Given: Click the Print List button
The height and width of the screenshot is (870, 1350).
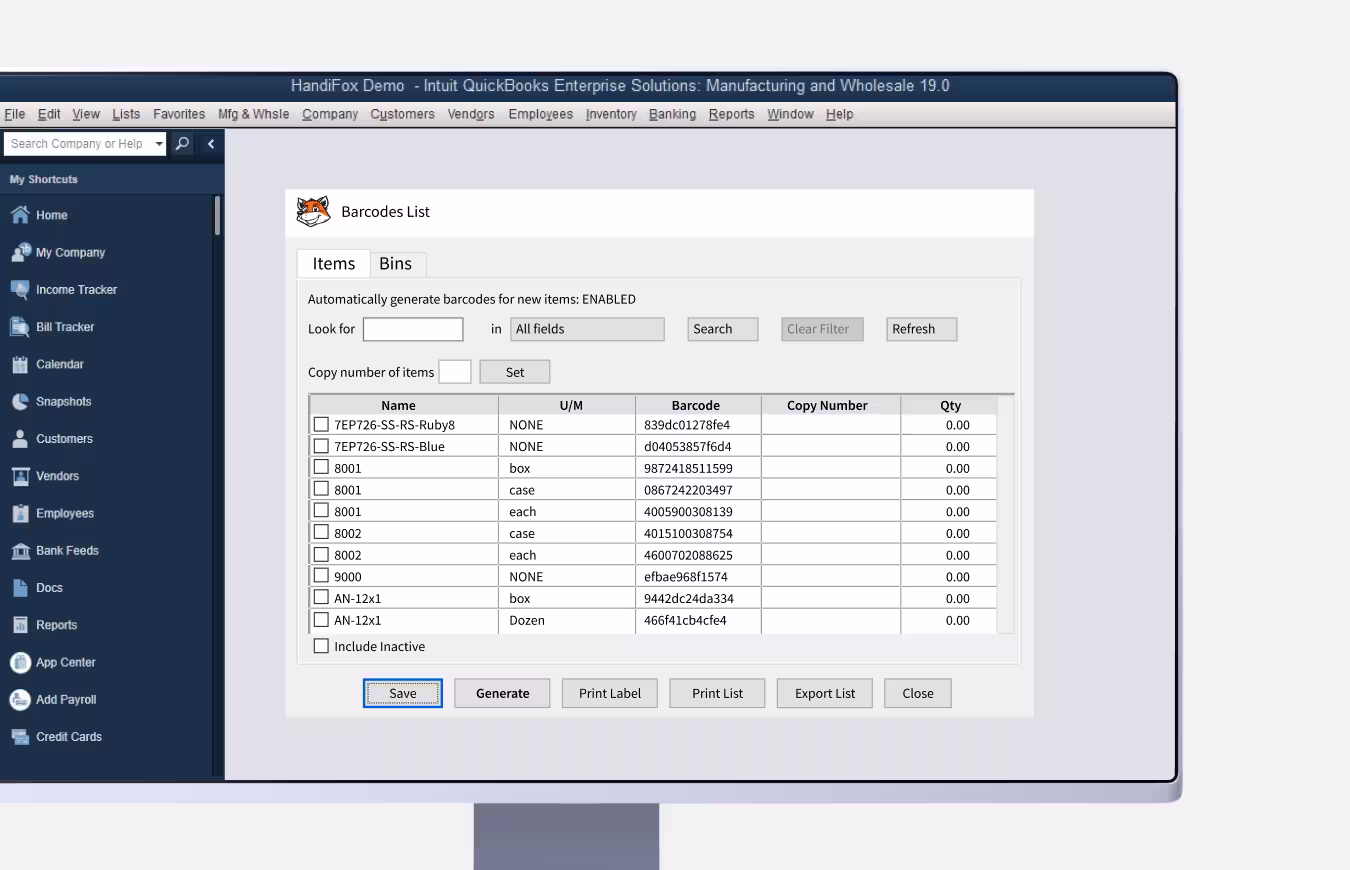Looking at the screenshot, I should point(718,693).
